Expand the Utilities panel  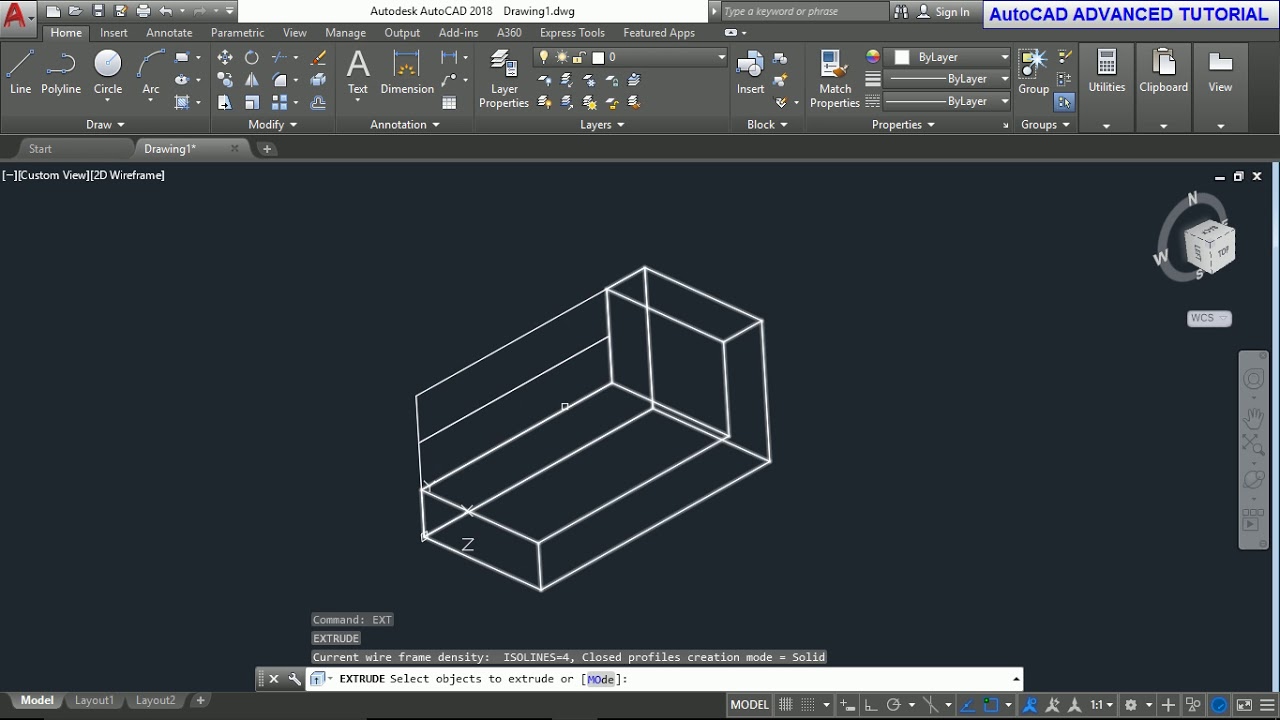pos(1106,126)
